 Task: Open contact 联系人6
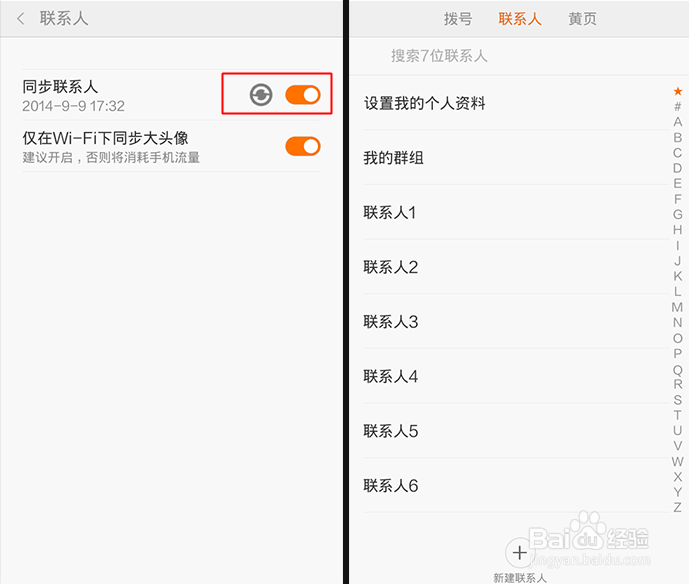[516, 486]
